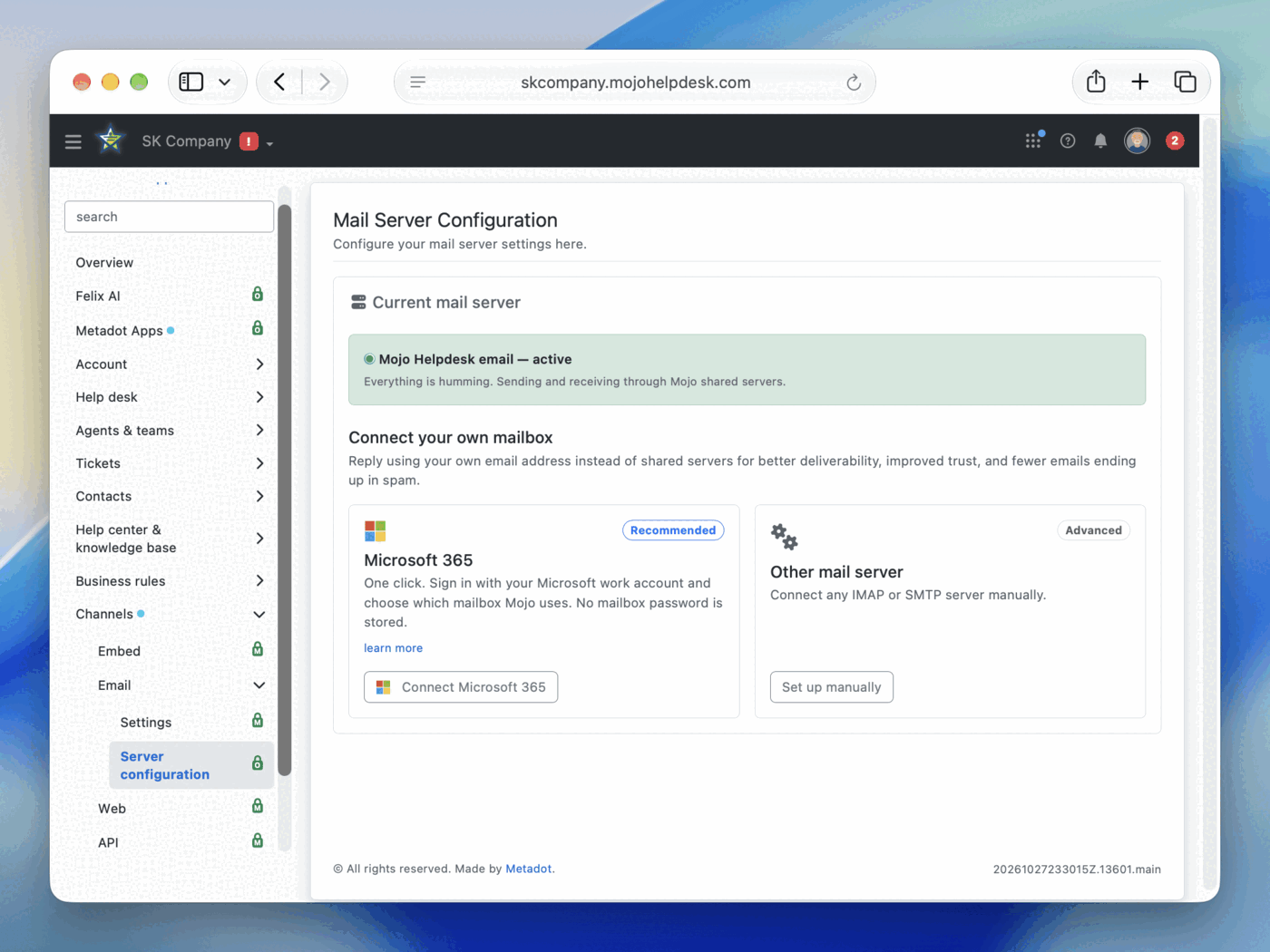This screenshot has width=1270, height=952.
Task: Click the sidebar search field
Action: (x=170, y=217)
